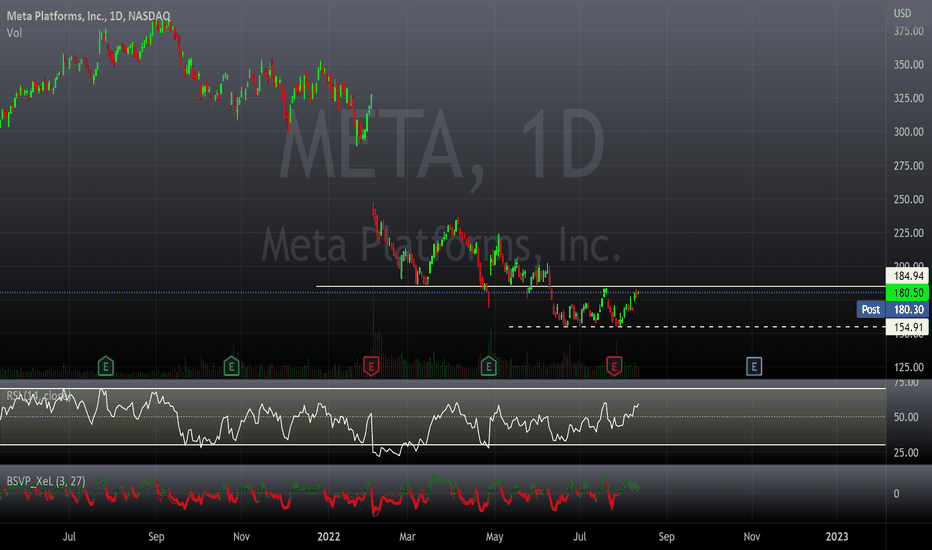The width and height of the screenshot is (932, 550).
Task: Click the 250.00 price axis value
Action: coord(909,199)
